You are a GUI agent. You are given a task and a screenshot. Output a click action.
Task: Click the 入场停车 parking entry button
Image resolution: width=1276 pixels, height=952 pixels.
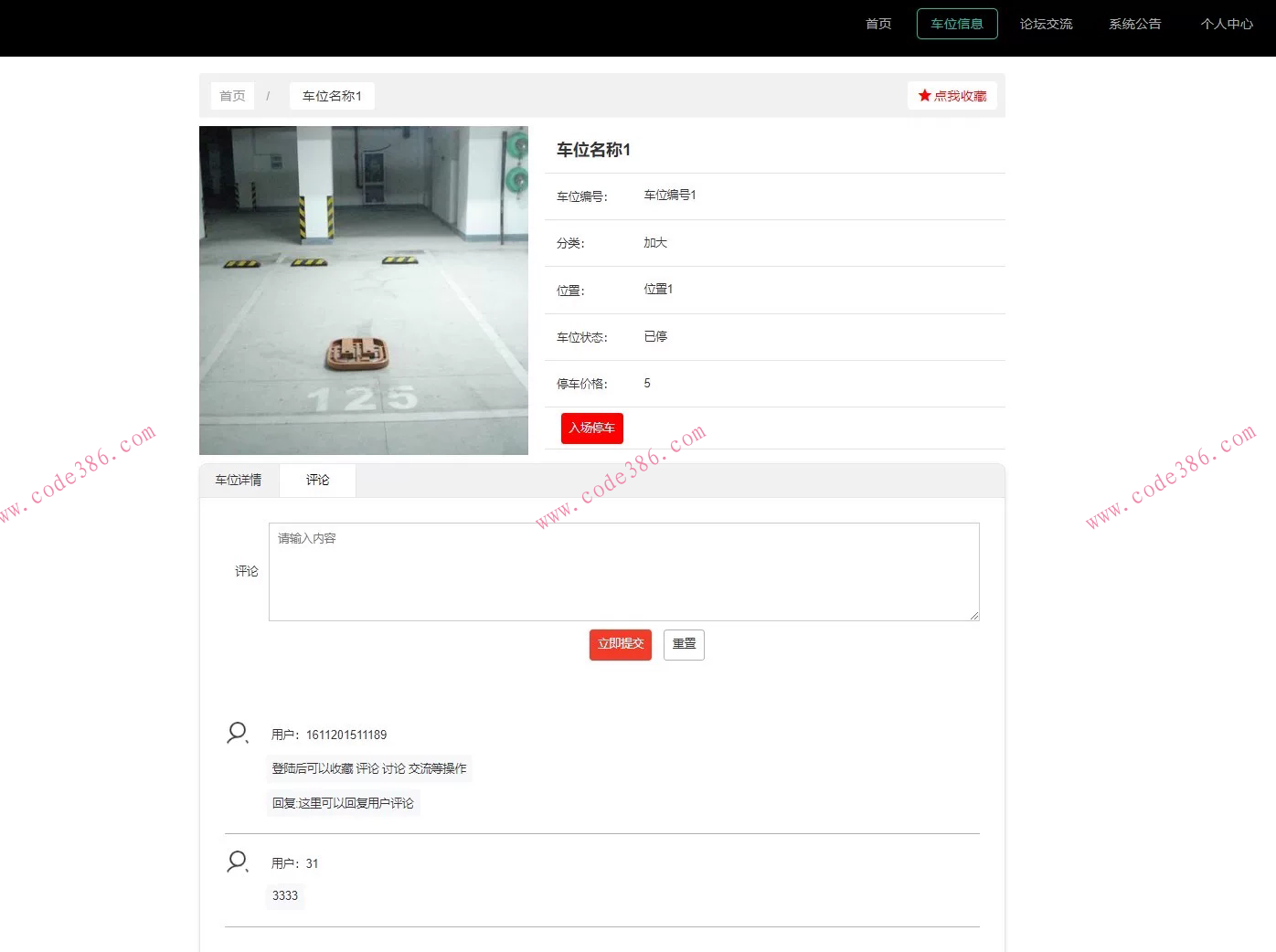[591, 428]
